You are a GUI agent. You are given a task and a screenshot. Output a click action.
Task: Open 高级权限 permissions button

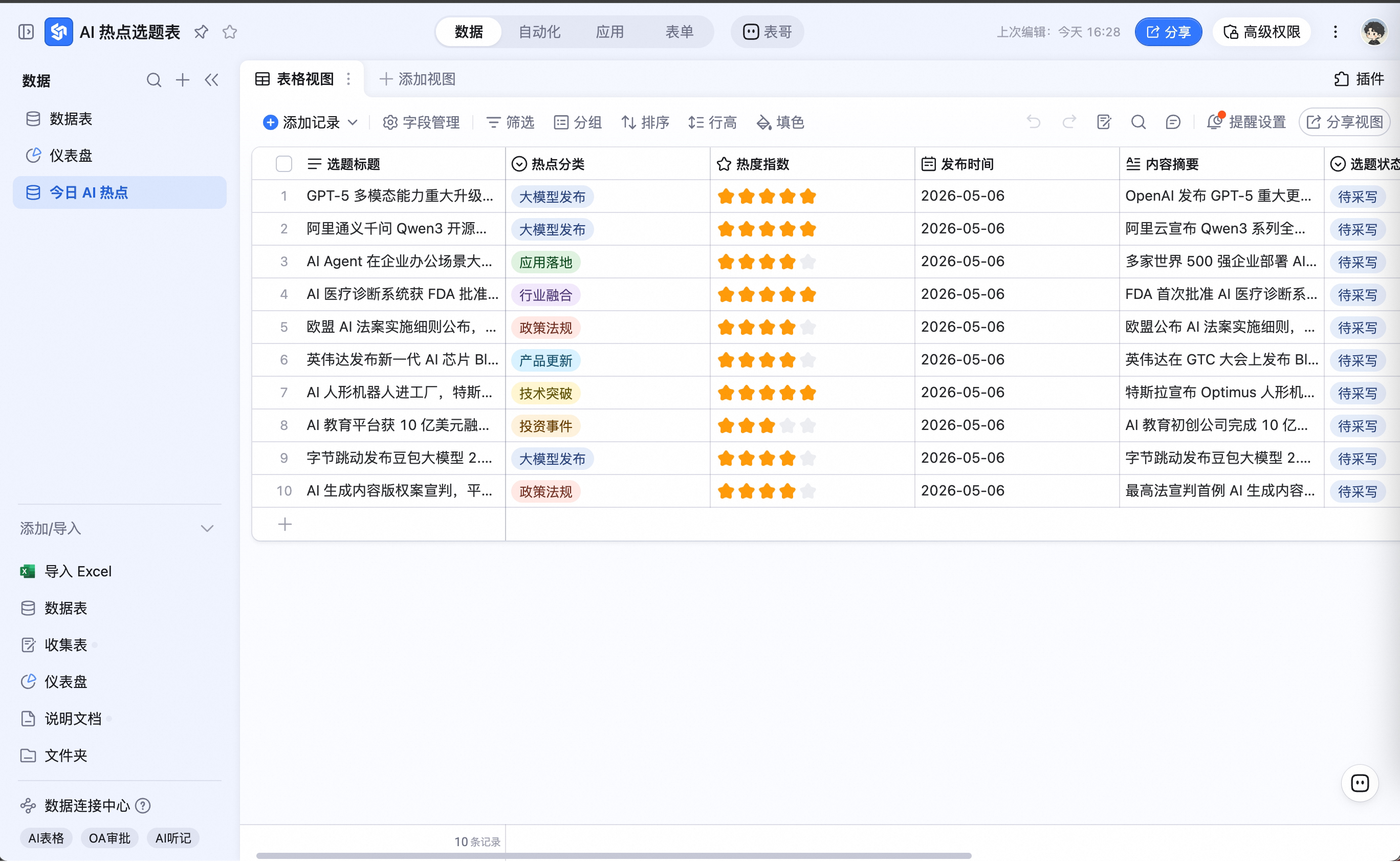[x=1261, y=32]
